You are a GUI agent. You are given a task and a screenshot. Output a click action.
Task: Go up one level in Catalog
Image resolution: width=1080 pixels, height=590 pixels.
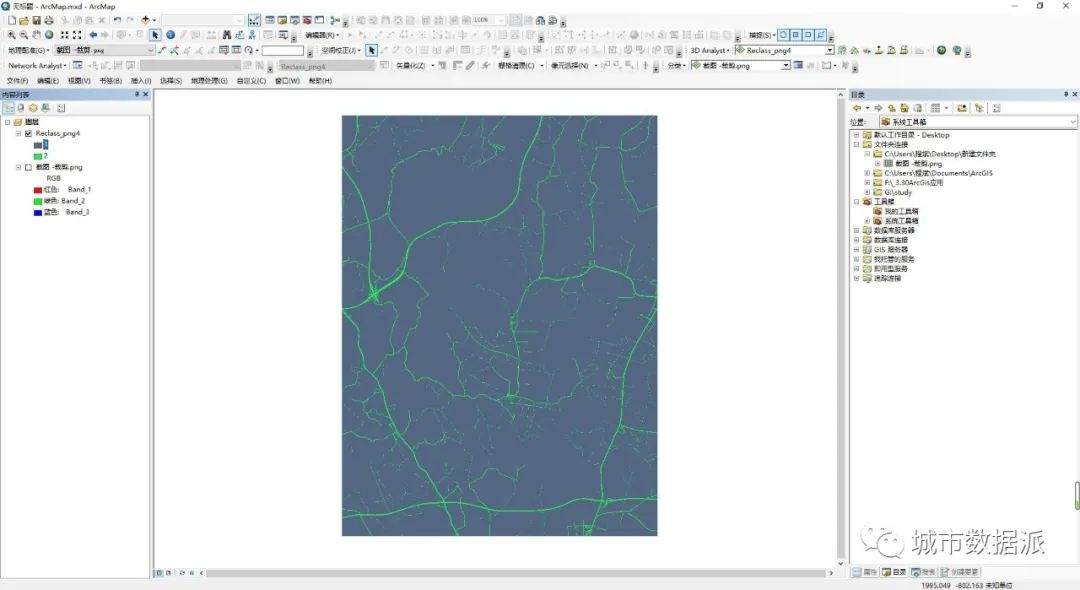coord(891,108)
